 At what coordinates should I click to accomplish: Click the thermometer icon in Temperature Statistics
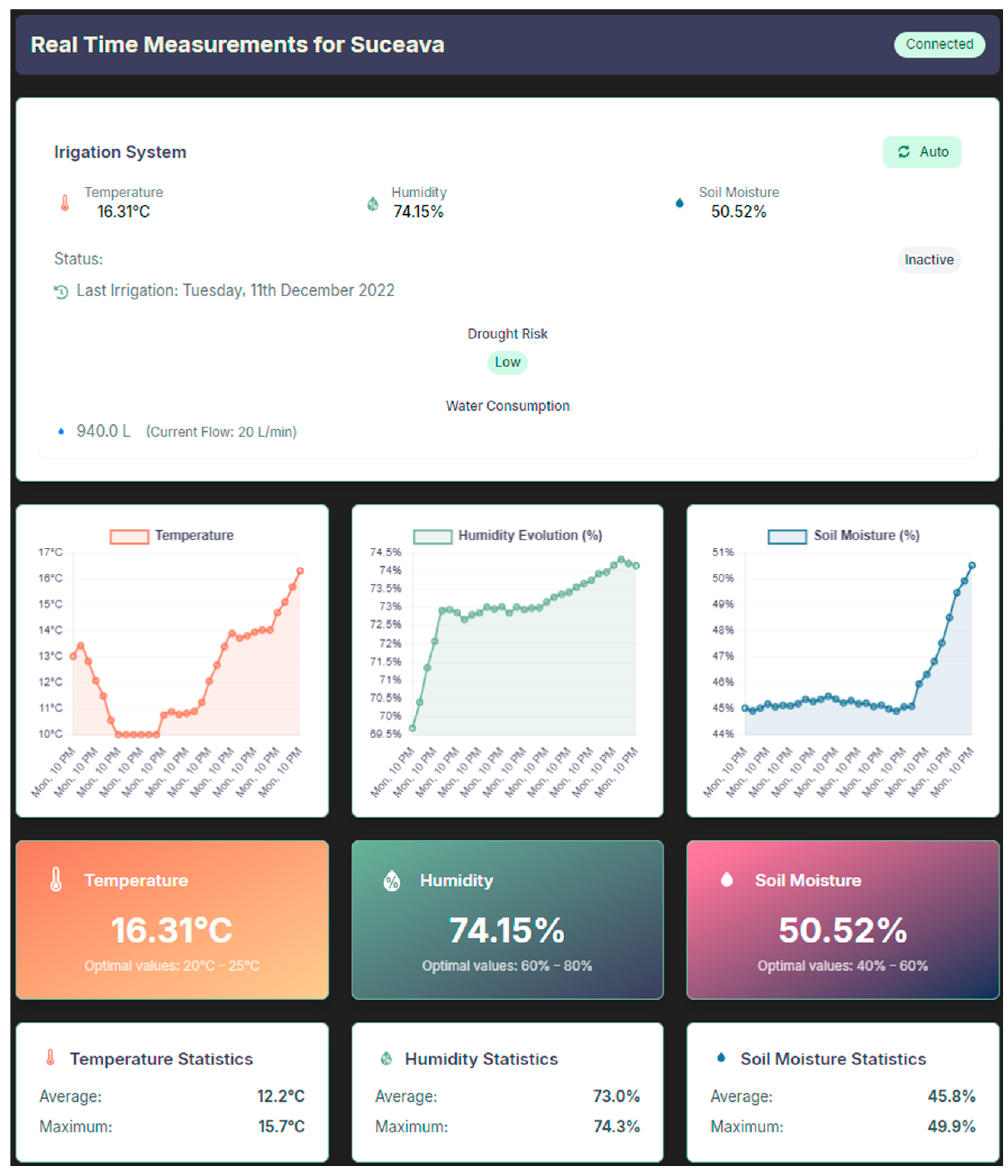pos(50,1058)
